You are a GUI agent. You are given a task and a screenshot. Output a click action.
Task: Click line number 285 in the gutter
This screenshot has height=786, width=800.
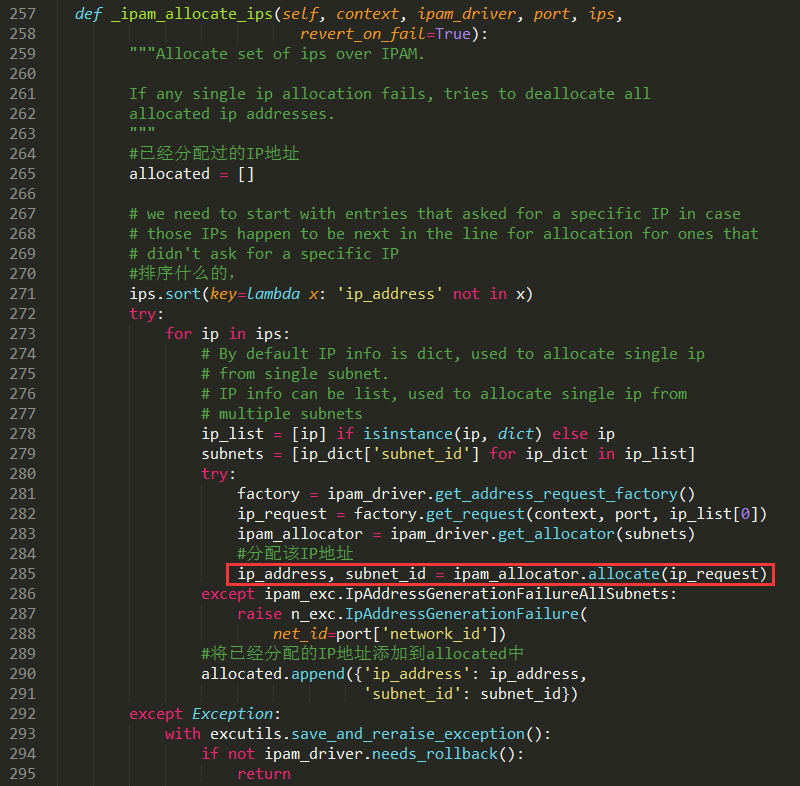coord(23,574)
